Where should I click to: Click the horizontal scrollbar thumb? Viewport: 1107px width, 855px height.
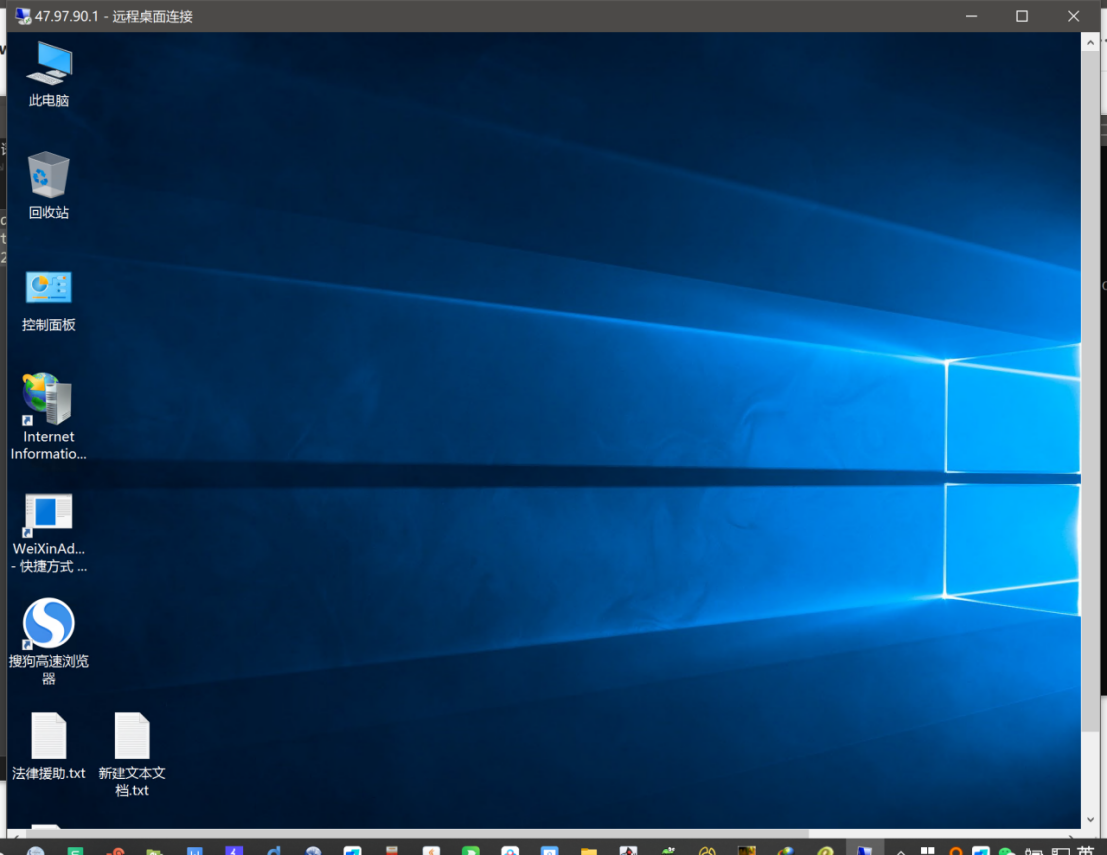[x=415, y=834]
